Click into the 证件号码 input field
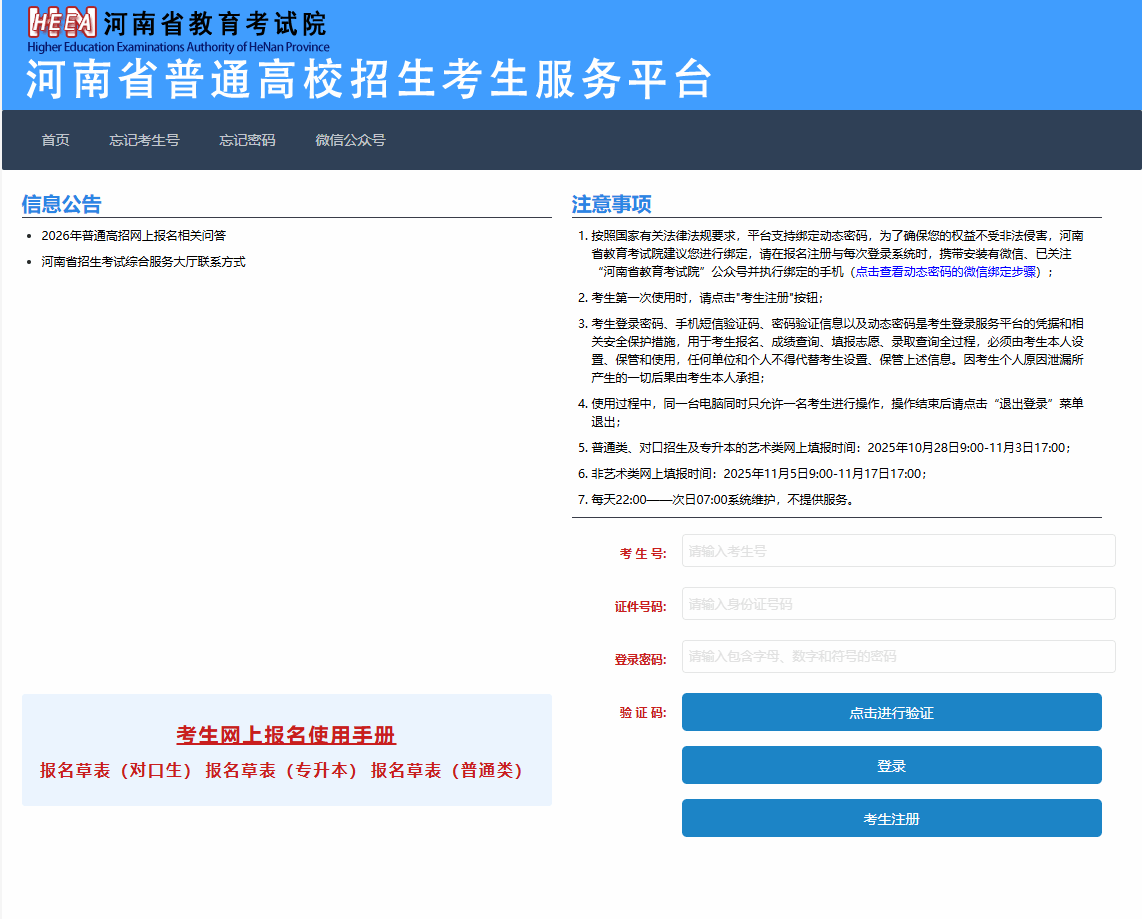Screen dimensions: 1142x919 pyautogui.click(x=898, y=604)
